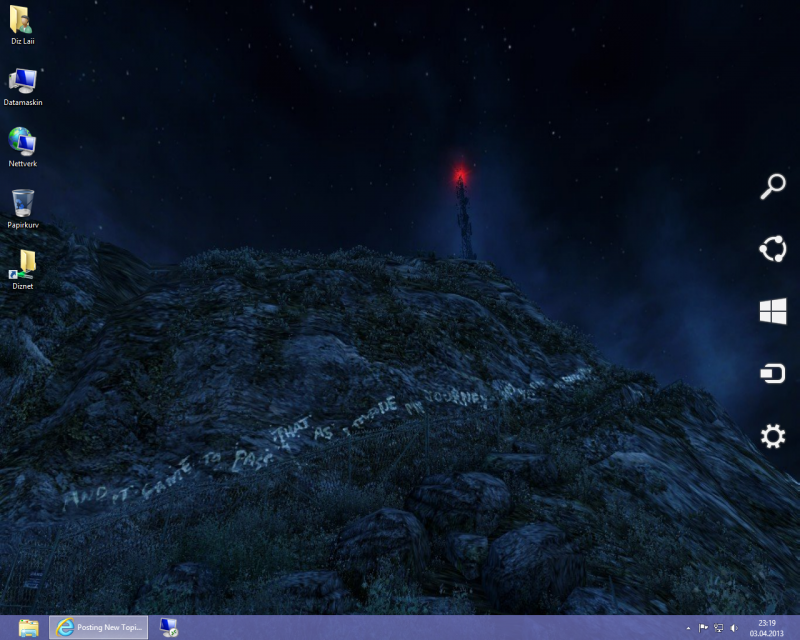Open the volume speaker control
800x640 pixels.
click(x=734, y=628)
